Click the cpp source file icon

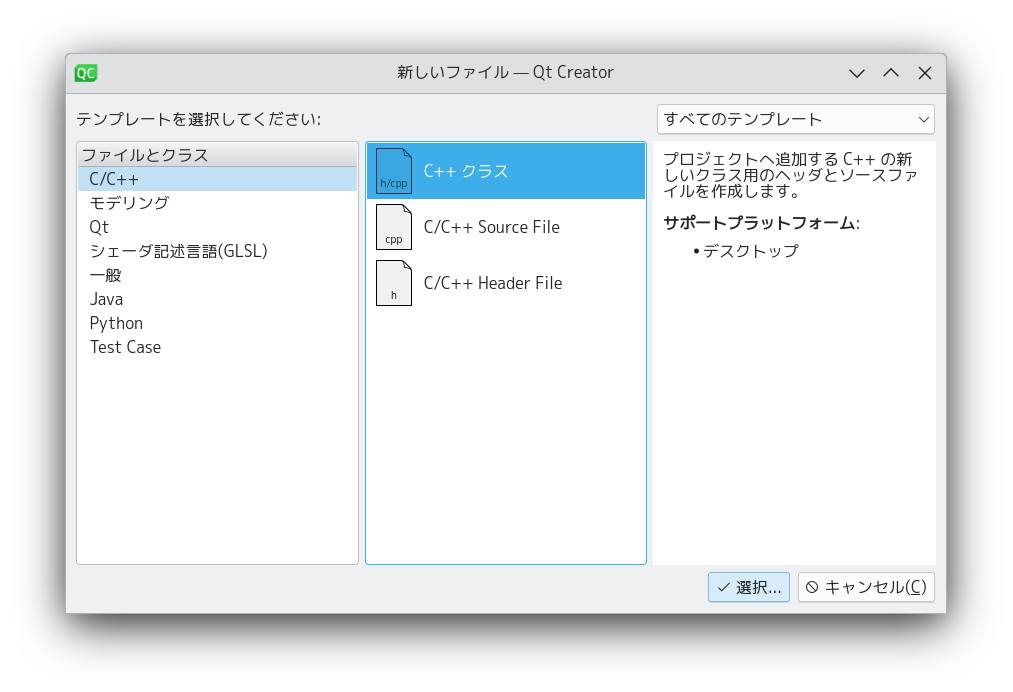tap(393, 227)
